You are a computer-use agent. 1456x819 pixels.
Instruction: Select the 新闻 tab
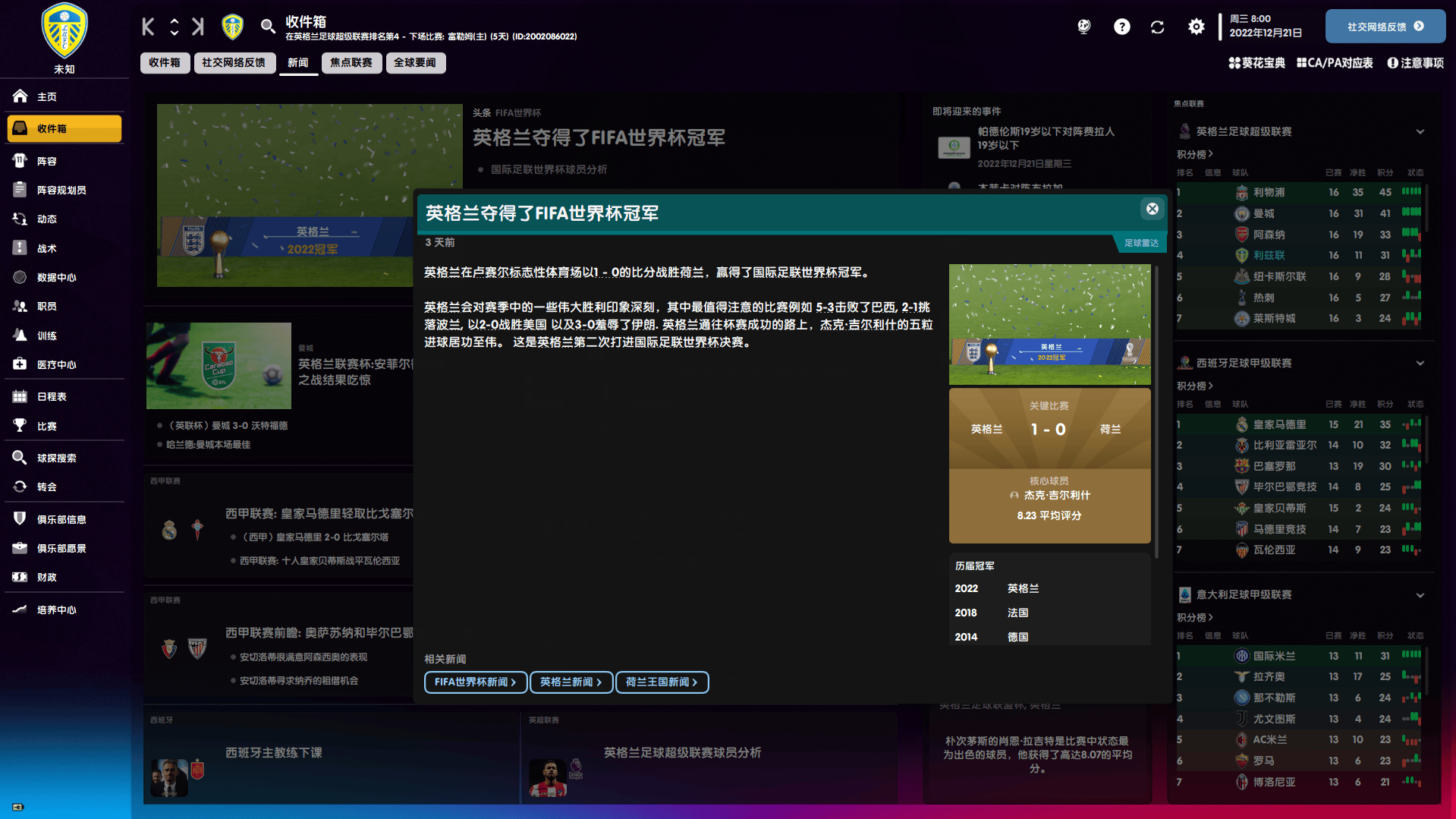click(x=298, y=63)
